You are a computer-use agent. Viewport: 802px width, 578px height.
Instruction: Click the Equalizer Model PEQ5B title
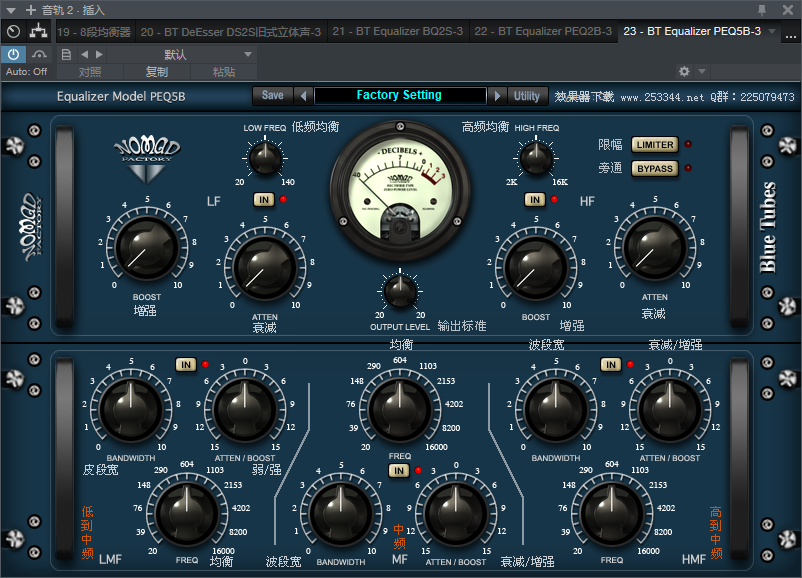pyautogui.click(x=121, y=96)
